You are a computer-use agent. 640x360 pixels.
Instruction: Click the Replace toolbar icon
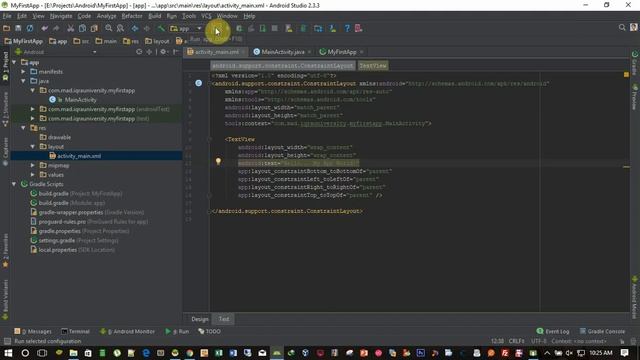coord(120,28)
